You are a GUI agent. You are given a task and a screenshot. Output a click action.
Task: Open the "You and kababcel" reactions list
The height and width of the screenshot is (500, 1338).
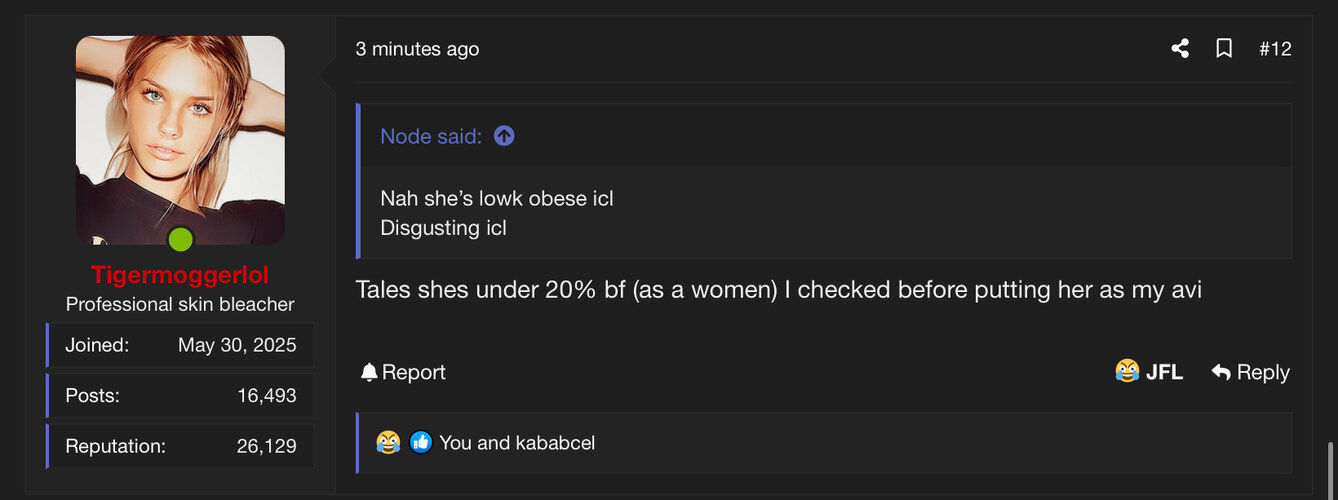516,442
